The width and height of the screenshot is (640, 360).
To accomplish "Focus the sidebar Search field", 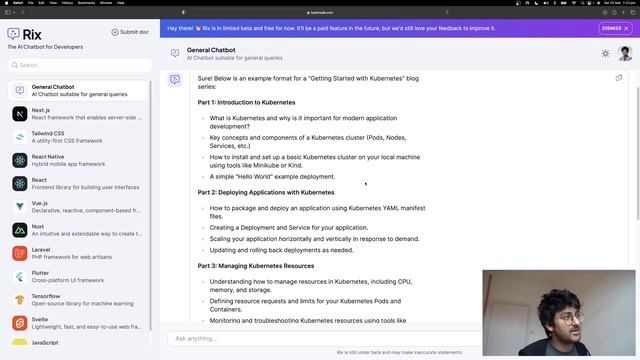I will pos(80,65).
